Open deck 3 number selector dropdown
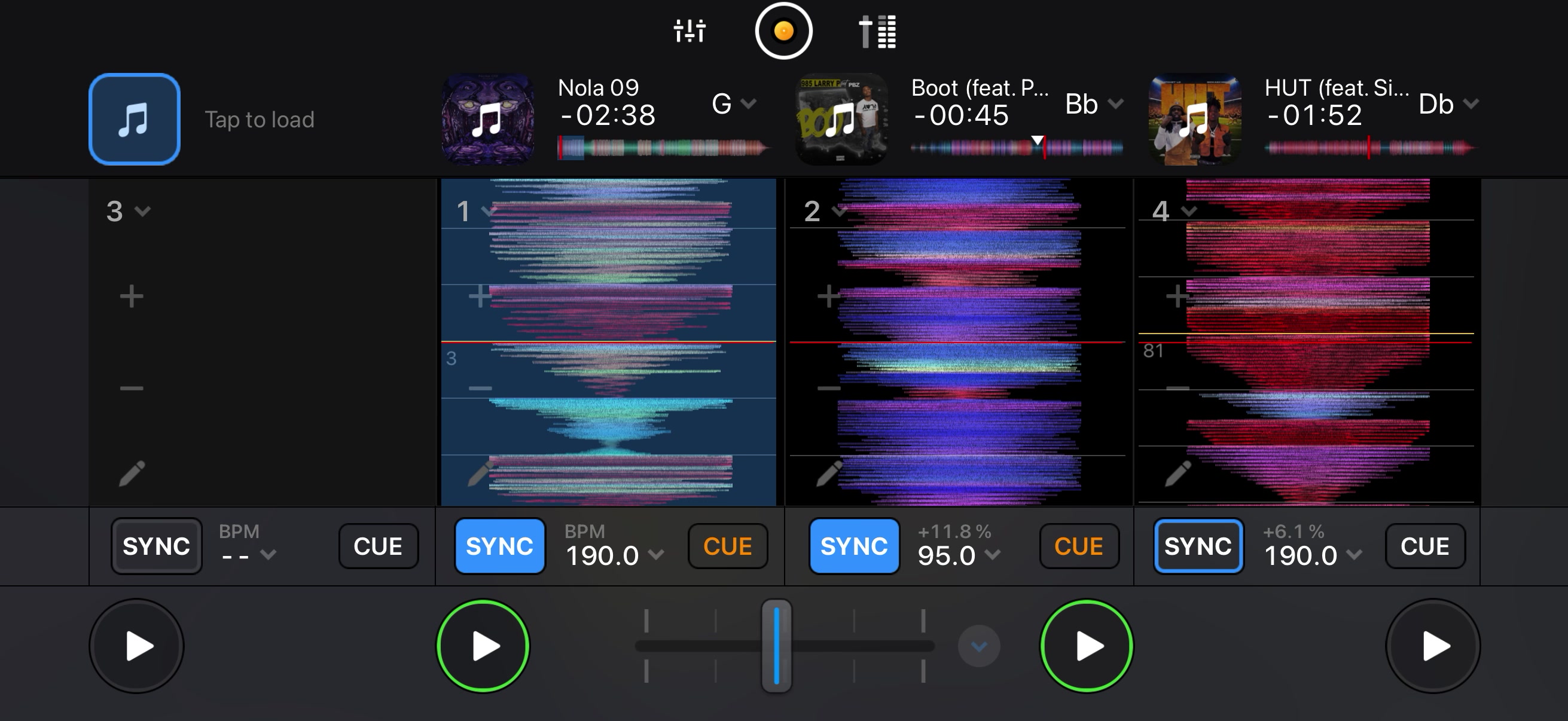 coord(128,211)
